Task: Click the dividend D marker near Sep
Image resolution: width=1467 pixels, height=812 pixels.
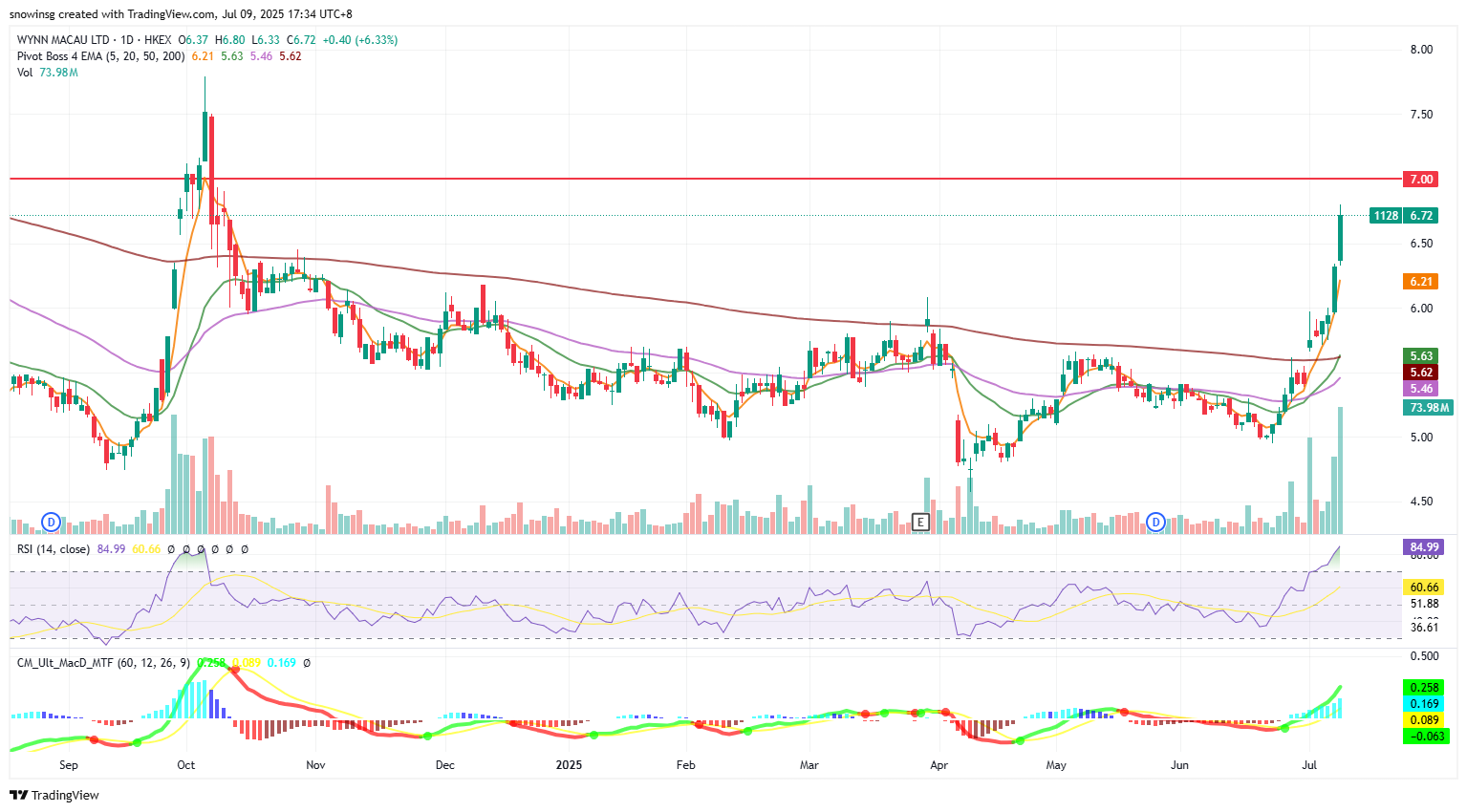Action: (51, 522)
